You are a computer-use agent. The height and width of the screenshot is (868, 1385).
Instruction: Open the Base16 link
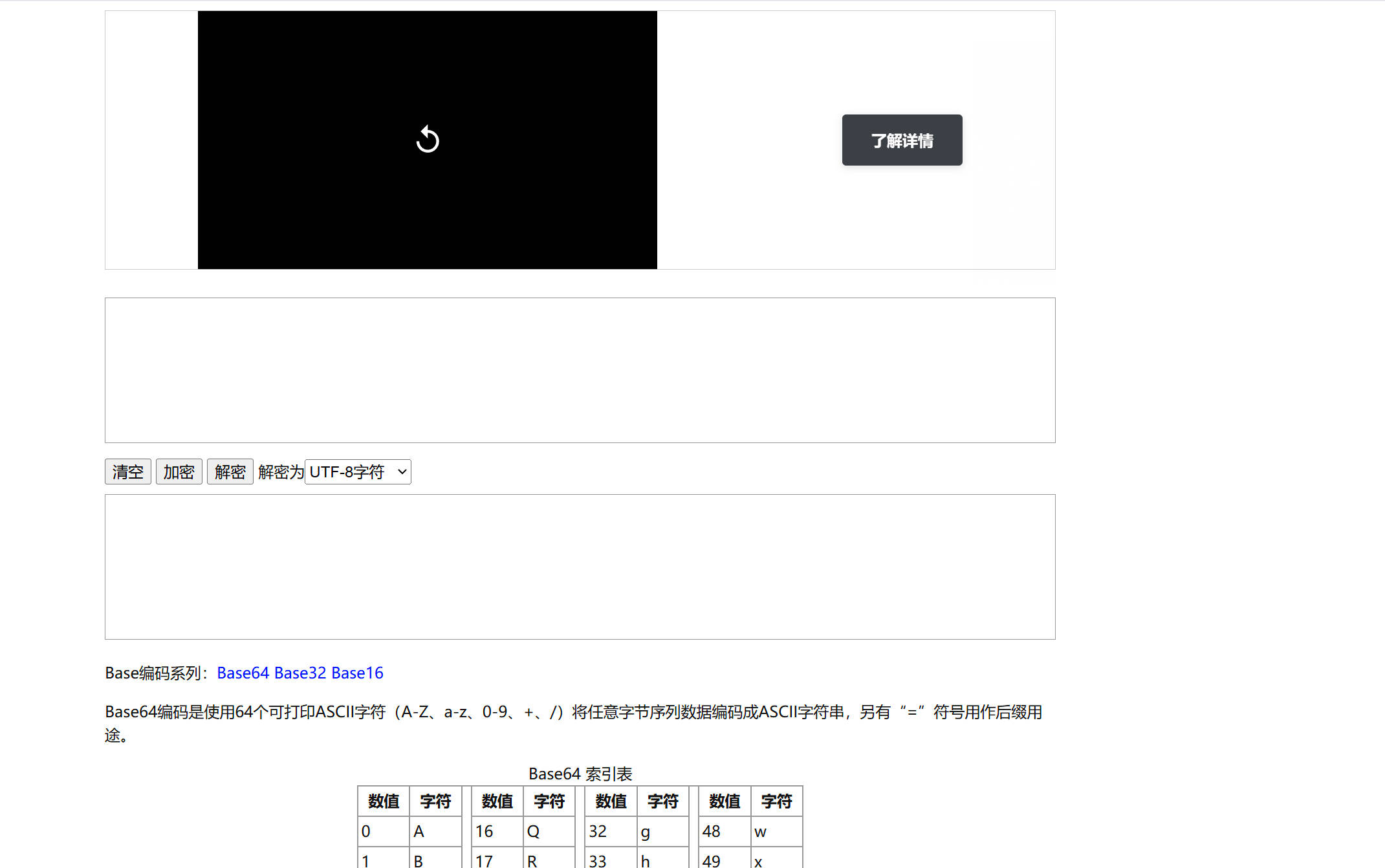[357, 673]
